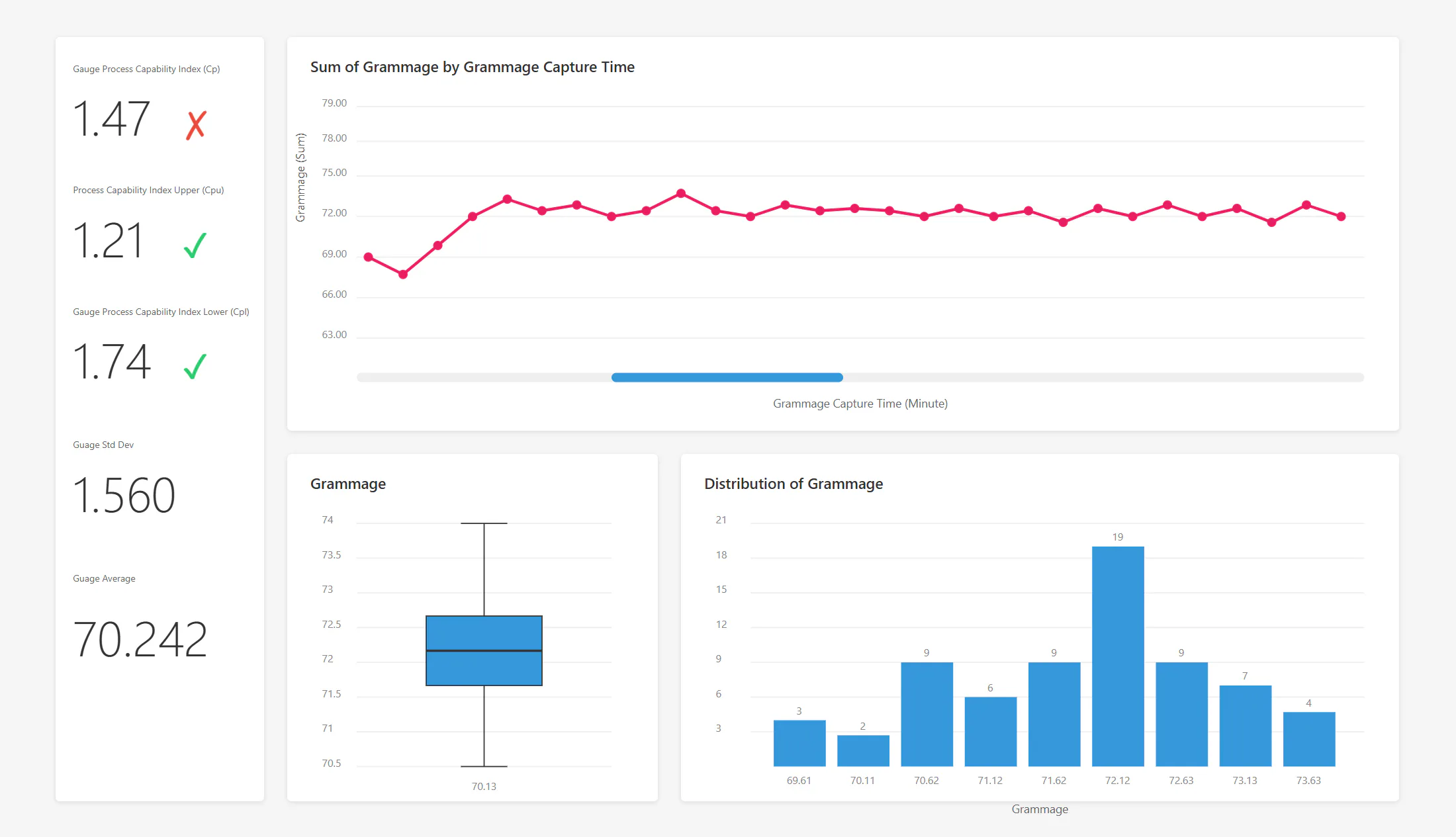The width and height of the screenshot is (1456, 837).
Task: Click the green checkmark beside Cpu 1.21
Action: point(195,245)
